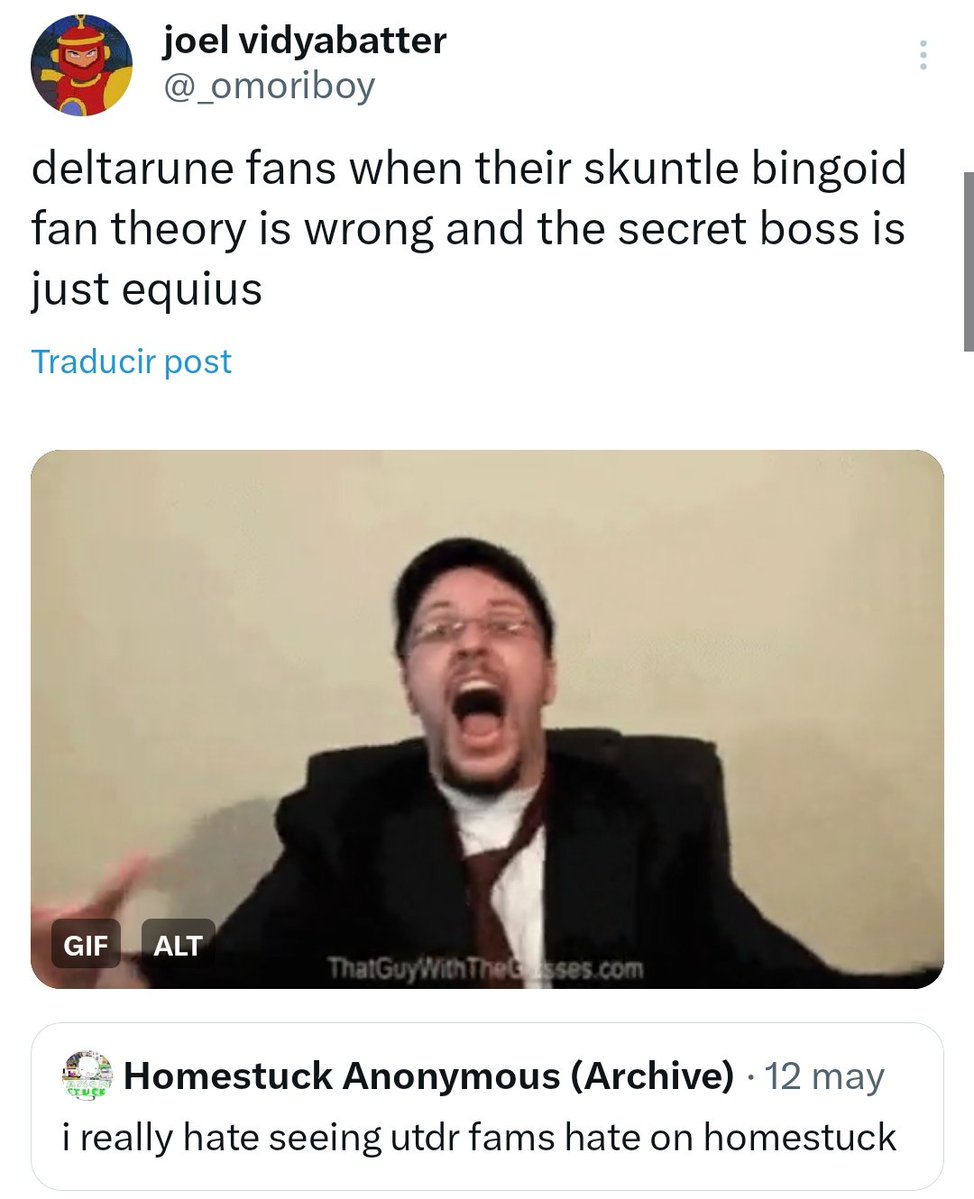Select the deltarune fans tweet text

coord(468,228)
